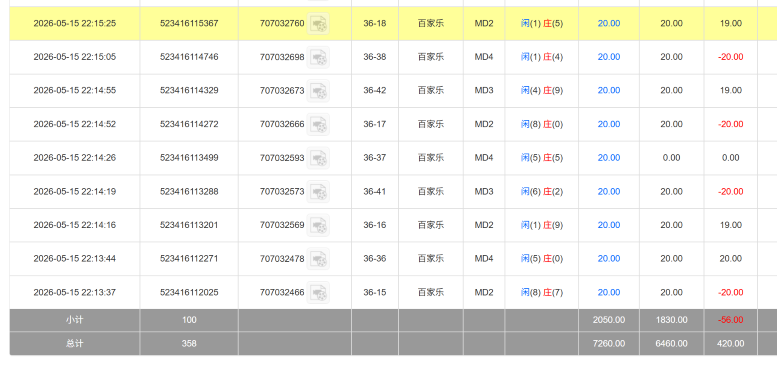The image size is (777, 365).
Task: Select order number 523416114746
Action: pos(189,57)
